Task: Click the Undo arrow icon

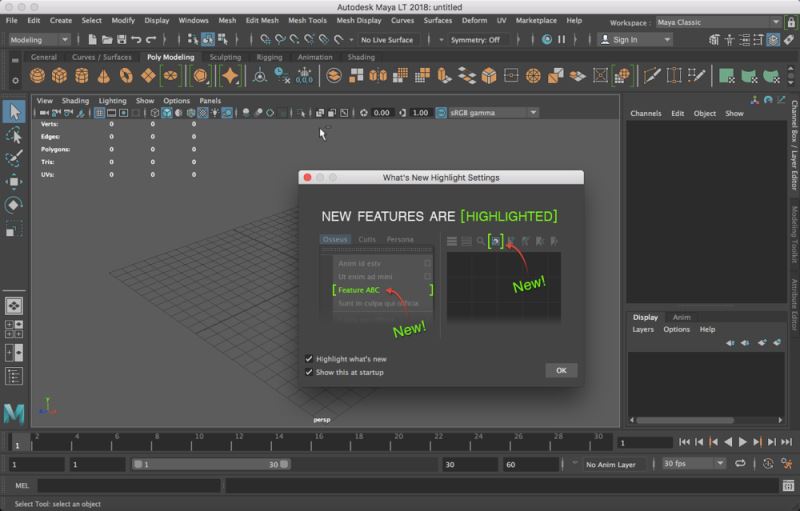Action: pyautogui.click(x=136, y=39)
